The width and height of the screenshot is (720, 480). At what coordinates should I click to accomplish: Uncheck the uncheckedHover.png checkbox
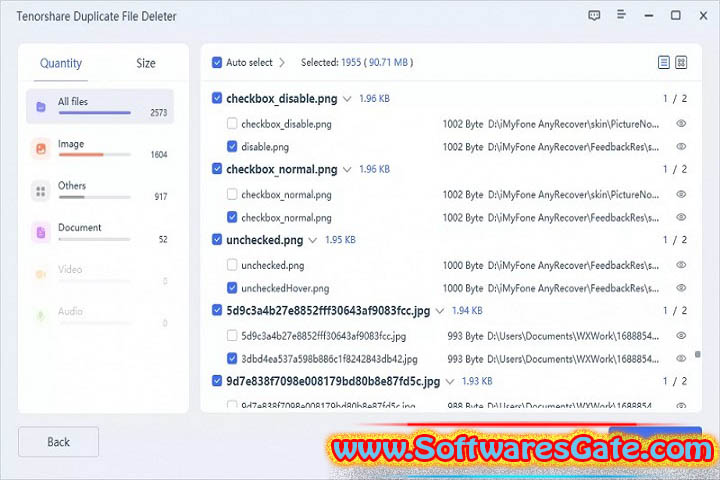(232, 288)
